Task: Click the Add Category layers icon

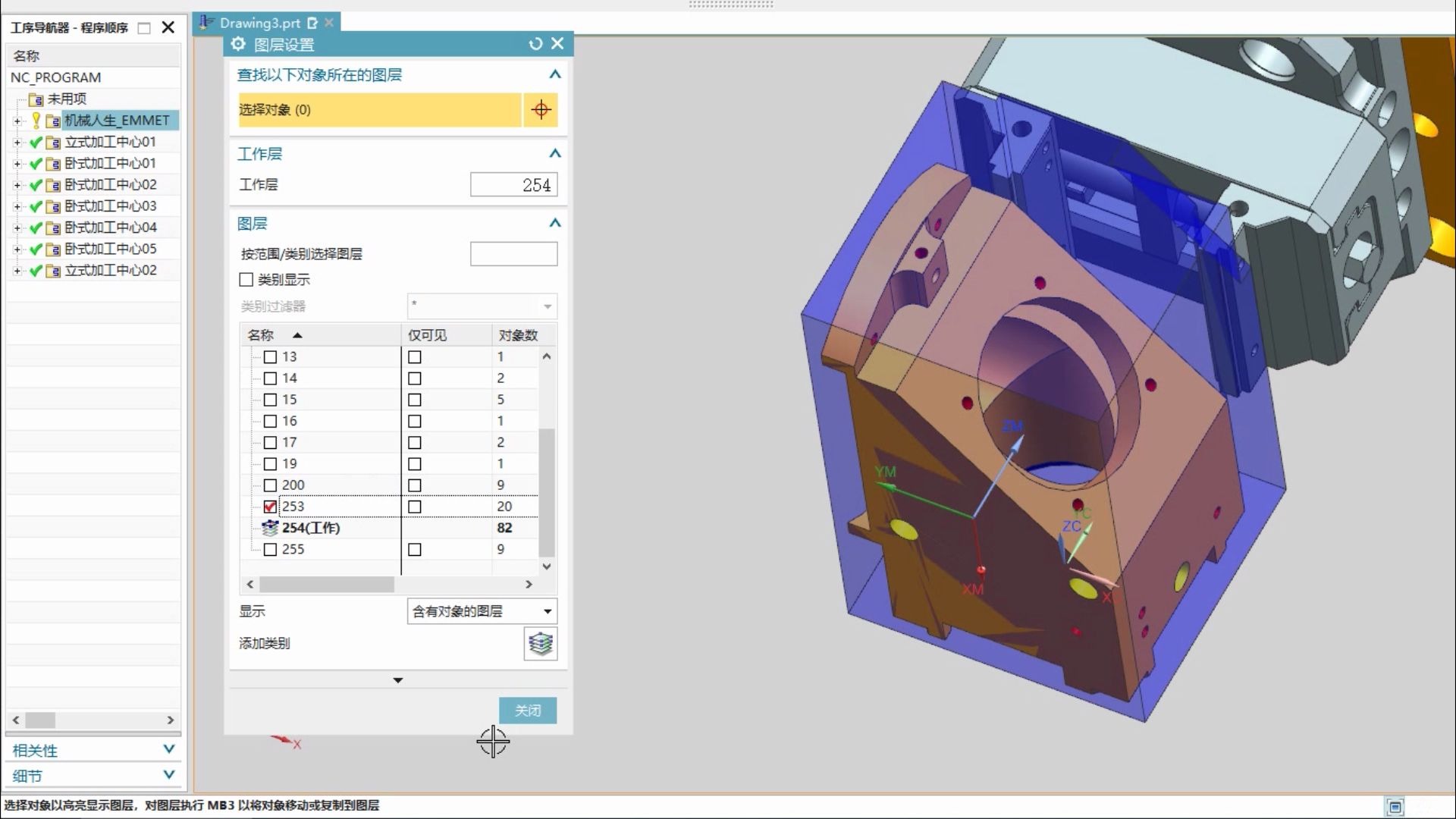Action: [540, 644]
